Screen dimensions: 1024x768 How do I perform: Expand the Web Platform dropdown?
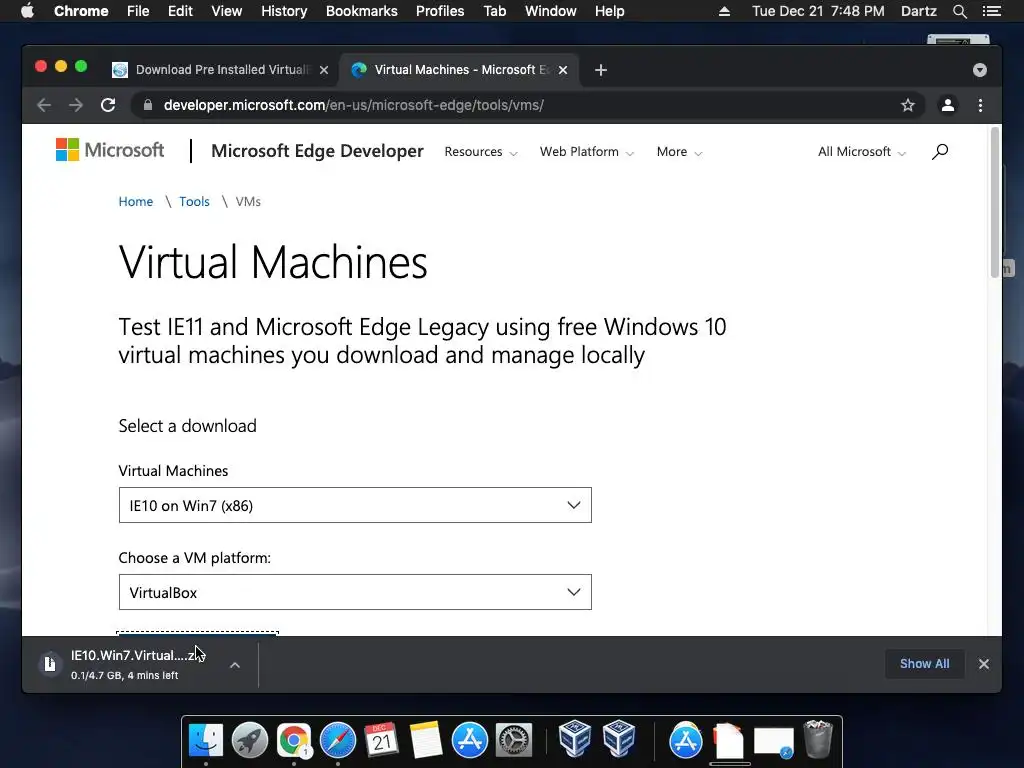click(586, 152)
